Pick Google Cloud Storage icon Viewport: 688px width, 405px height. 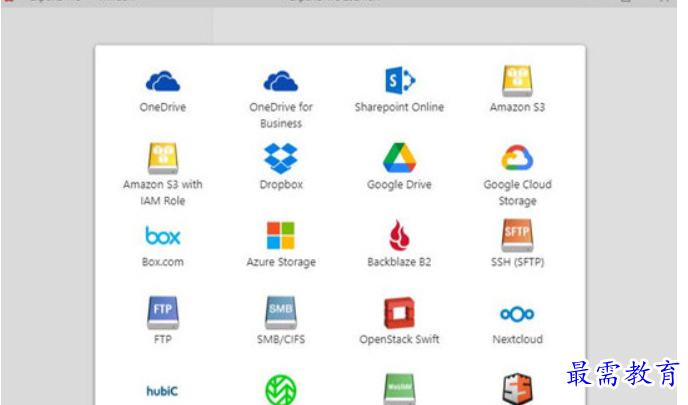pos(517,158)
